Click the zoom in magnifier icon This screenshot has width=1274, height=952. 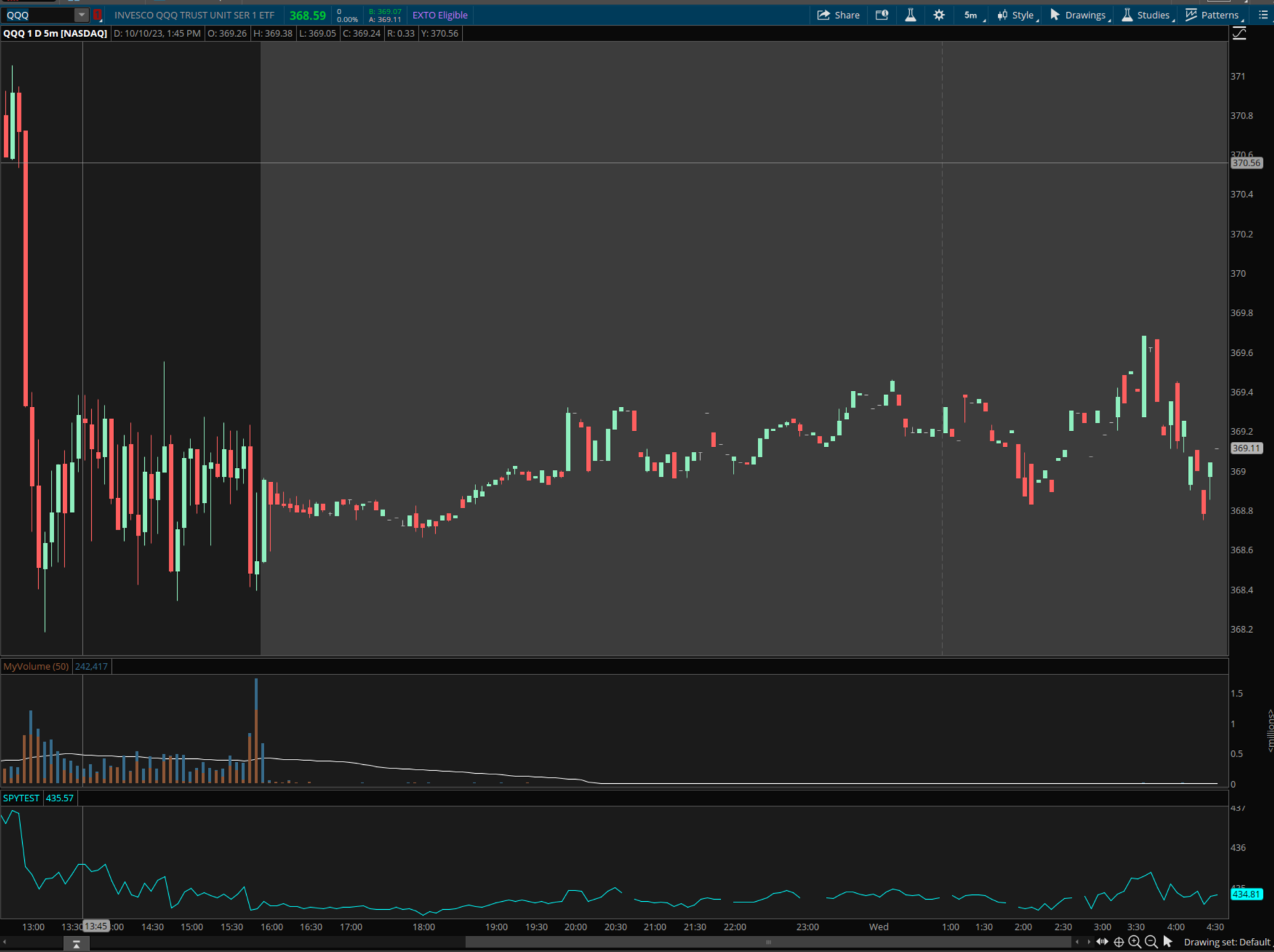tap(1135, 942)
